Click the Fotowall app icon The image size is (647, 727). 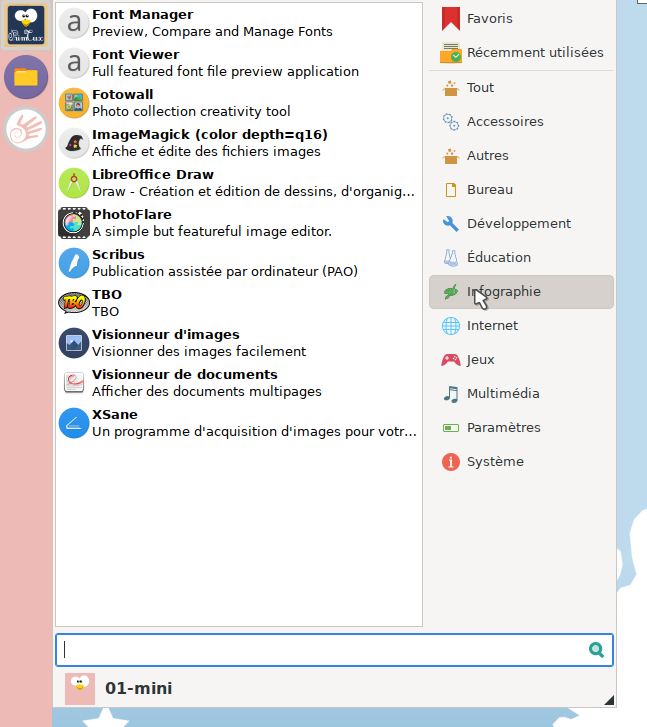coord(74,103)
